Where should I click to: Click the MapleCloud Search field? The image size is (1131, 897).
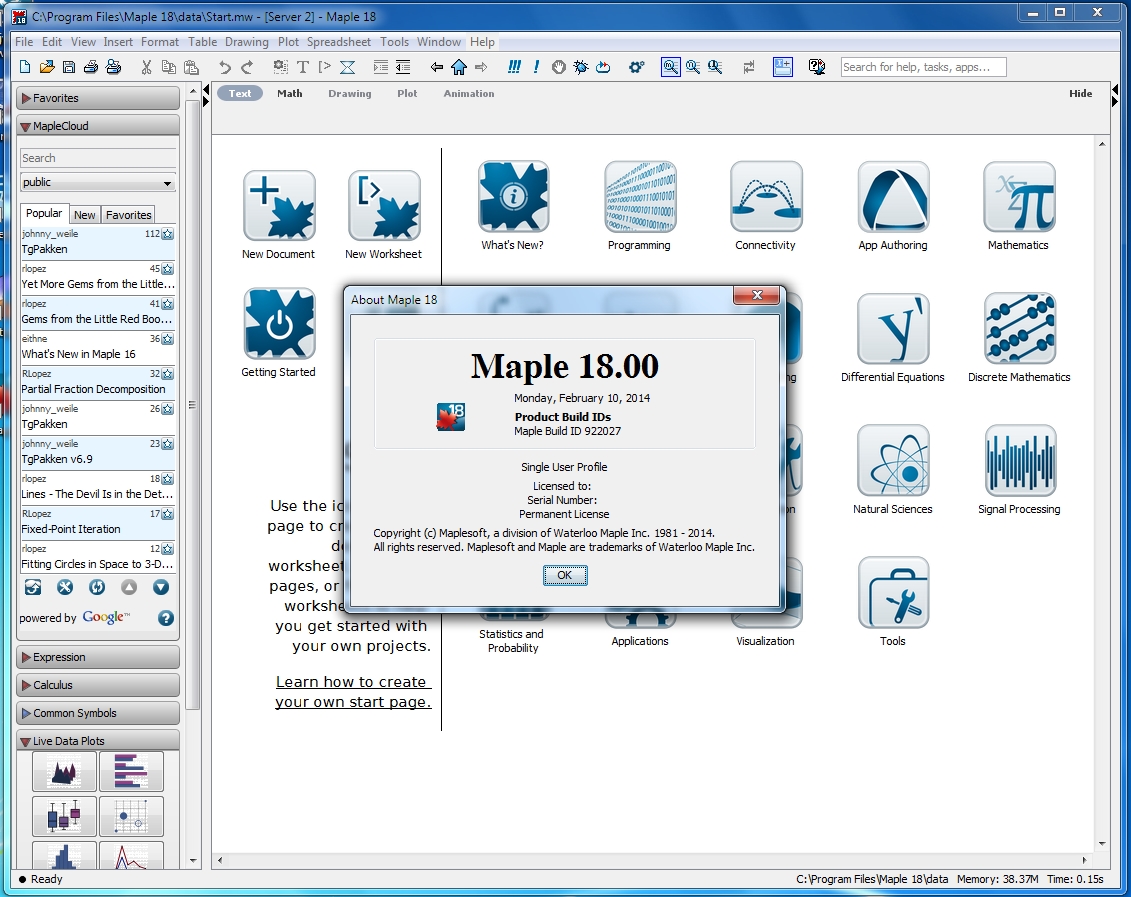click(x=98, y=158)
